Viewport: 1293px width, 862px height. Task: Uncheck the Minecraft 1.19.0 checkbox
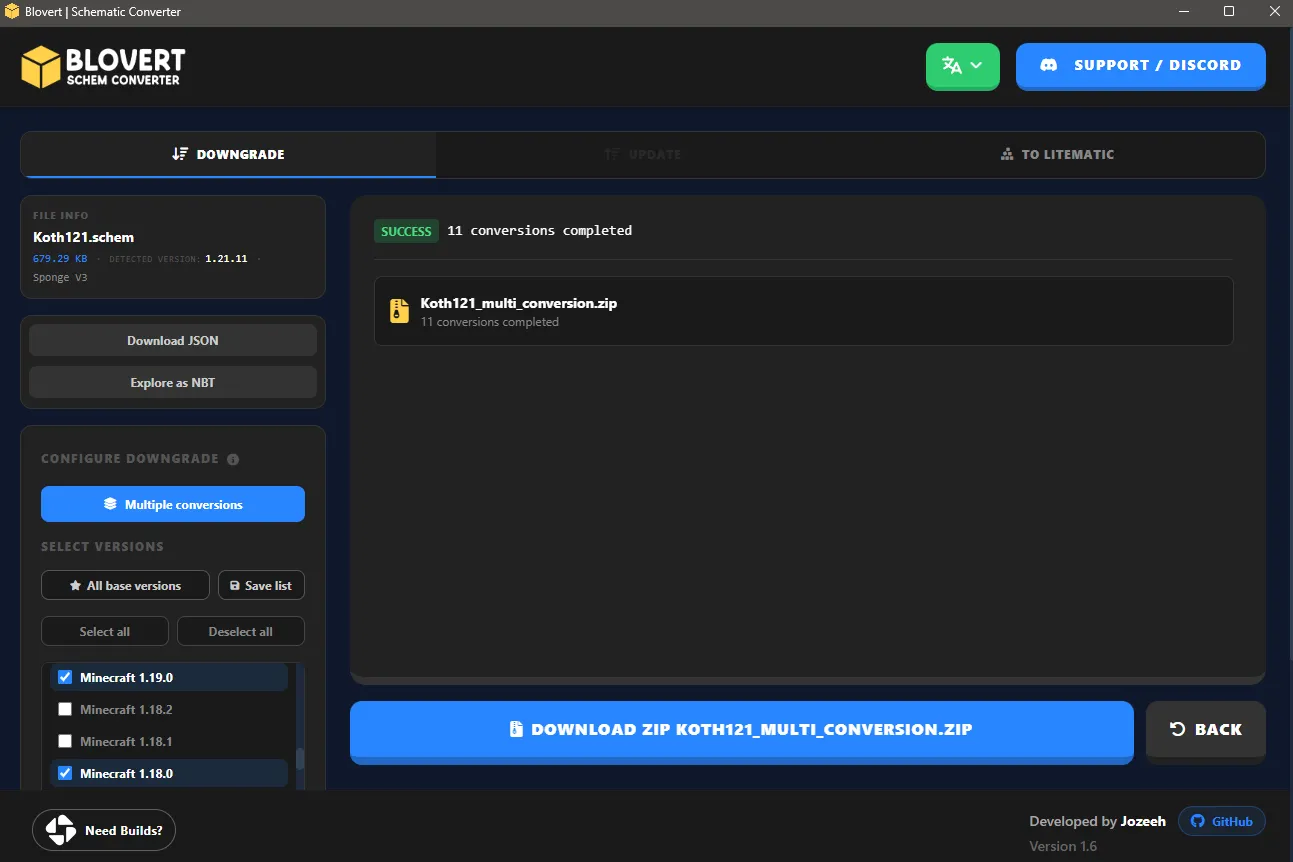pos(65,677)
